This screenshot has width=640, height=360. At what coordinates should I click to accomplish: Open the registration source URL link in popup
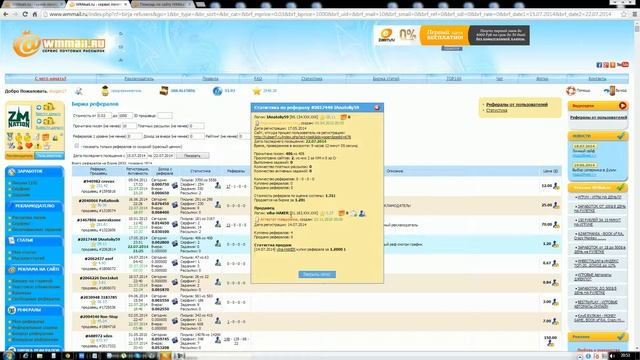(x=302, y=137)
